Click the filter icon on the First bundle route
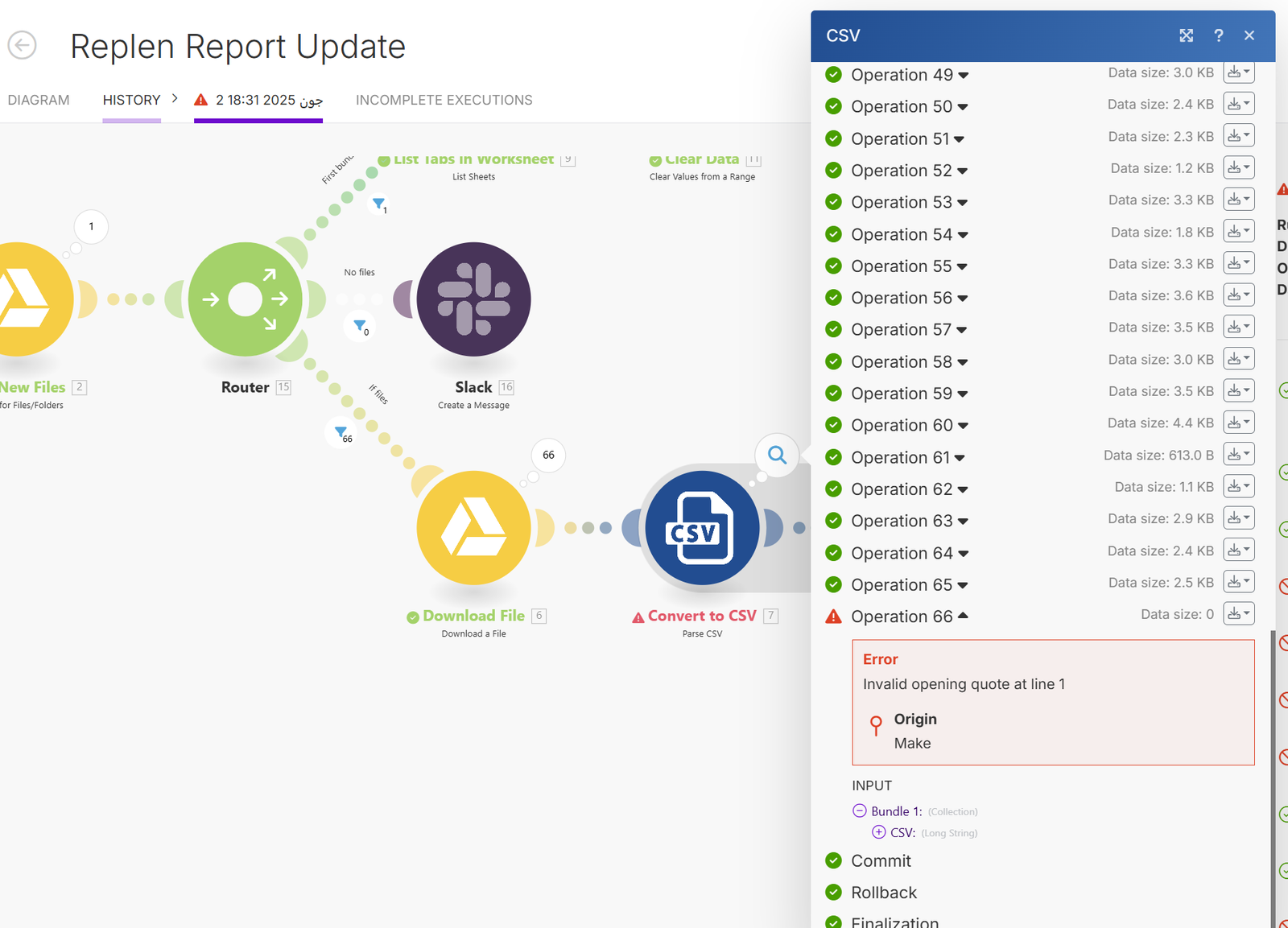Viewport: 1288px width, 928px height. point(378,204)
